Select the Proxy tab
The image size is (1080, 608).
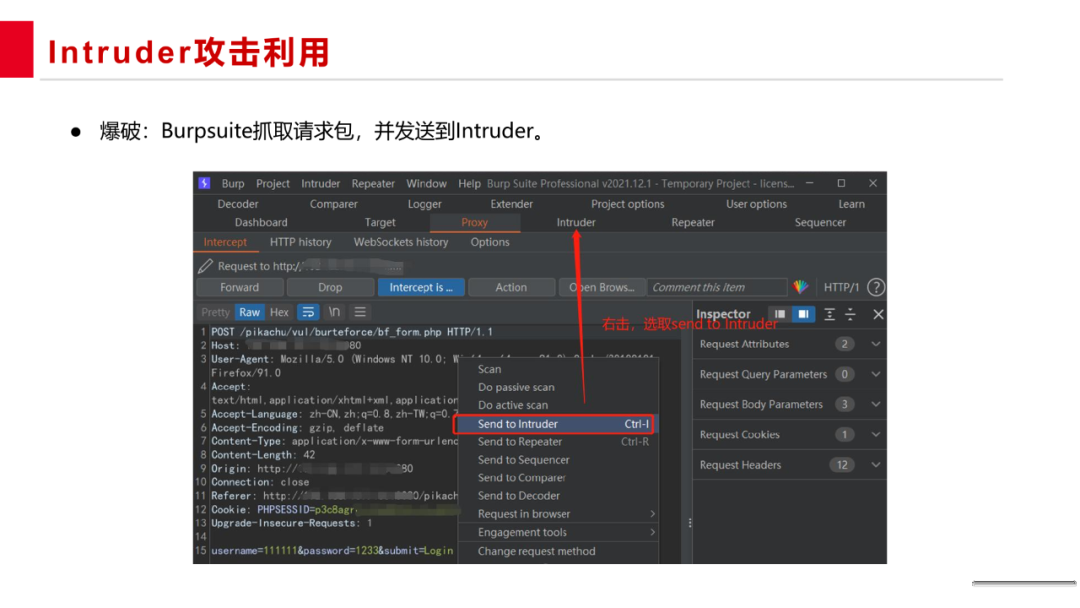pyautogui.click(x=475, y=222)
